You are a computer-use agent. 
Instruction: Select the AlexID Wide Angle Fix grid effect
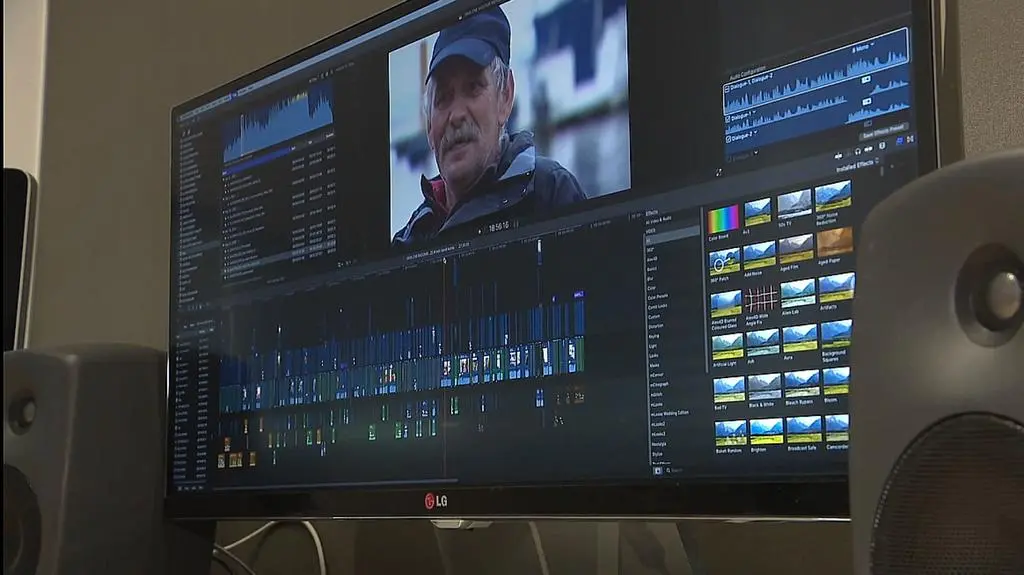[x=761, y=299]
